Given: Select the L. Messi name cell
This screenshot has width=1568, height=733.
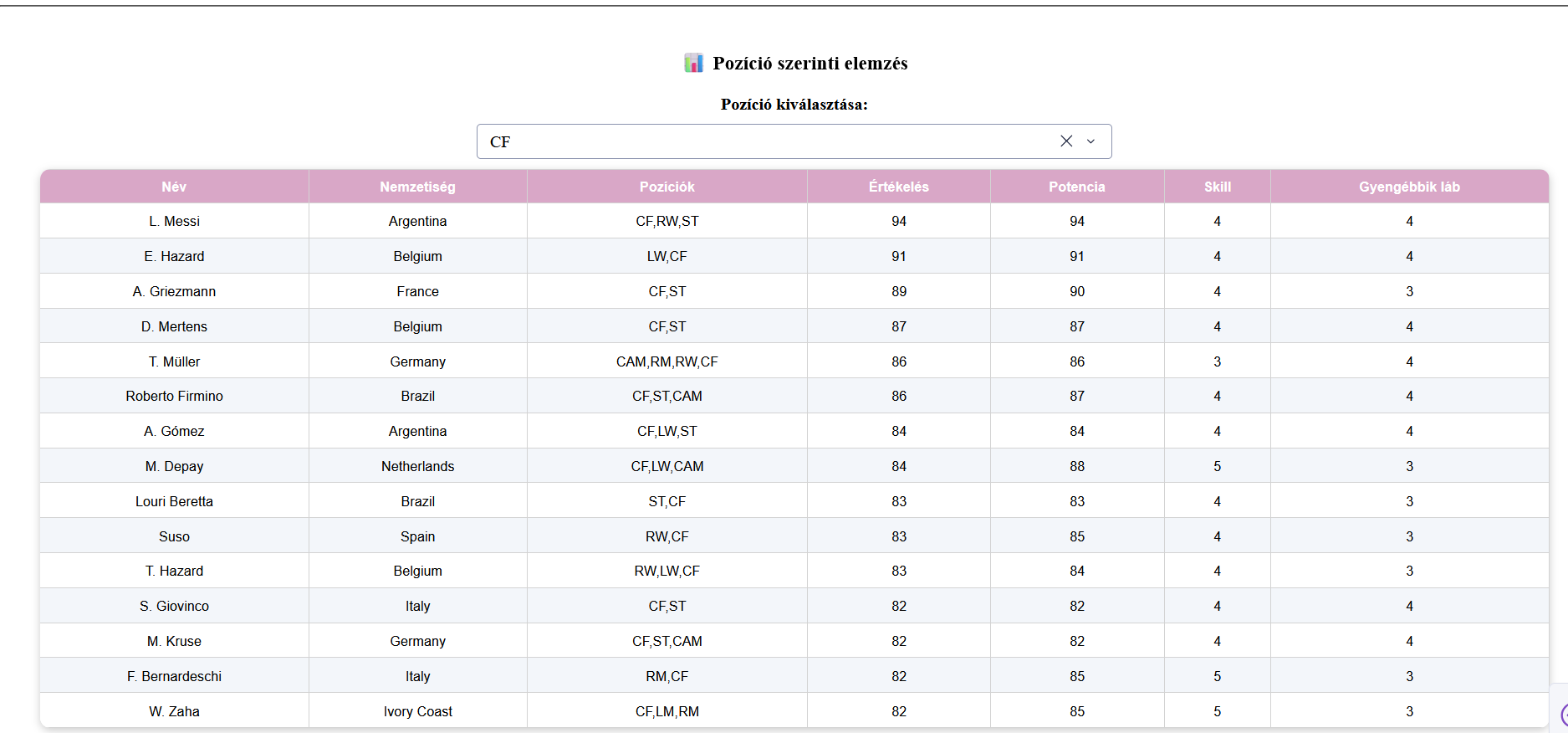Looking at the screenshot, I should [174, 221].
